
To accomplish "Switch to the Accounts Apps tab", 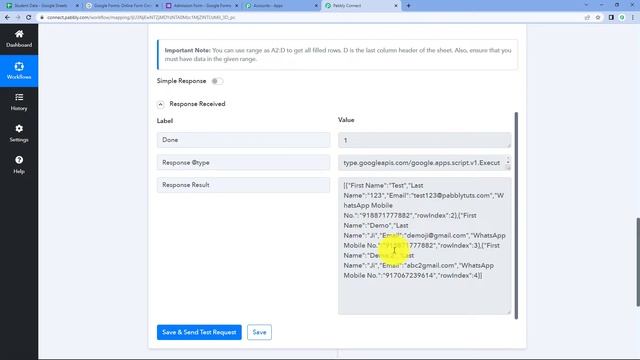I will point(281,6).
